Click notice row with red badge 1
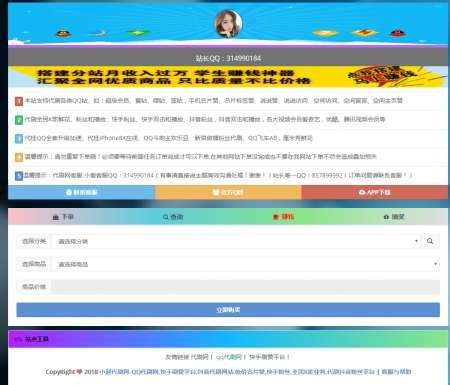 tap(228, 101)
